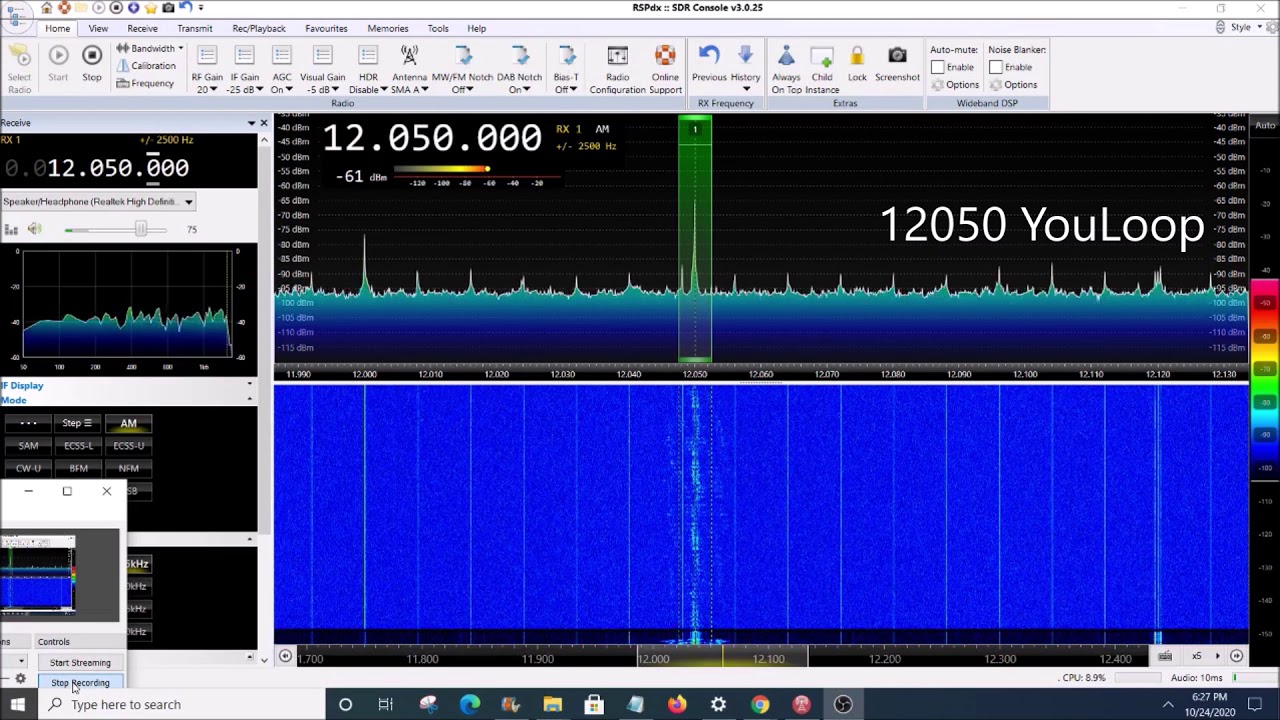Select ECSS-U mode
Screen dimensions: 1280x720
pos(129,446)
